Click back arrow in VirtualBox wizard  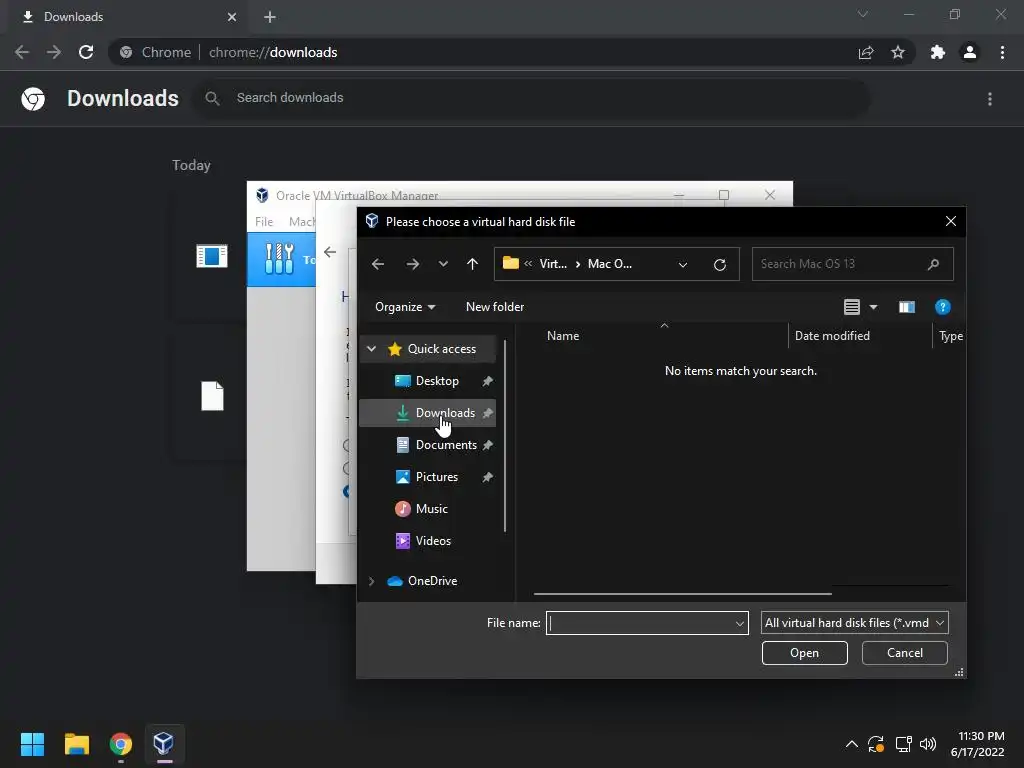(330, 252)
